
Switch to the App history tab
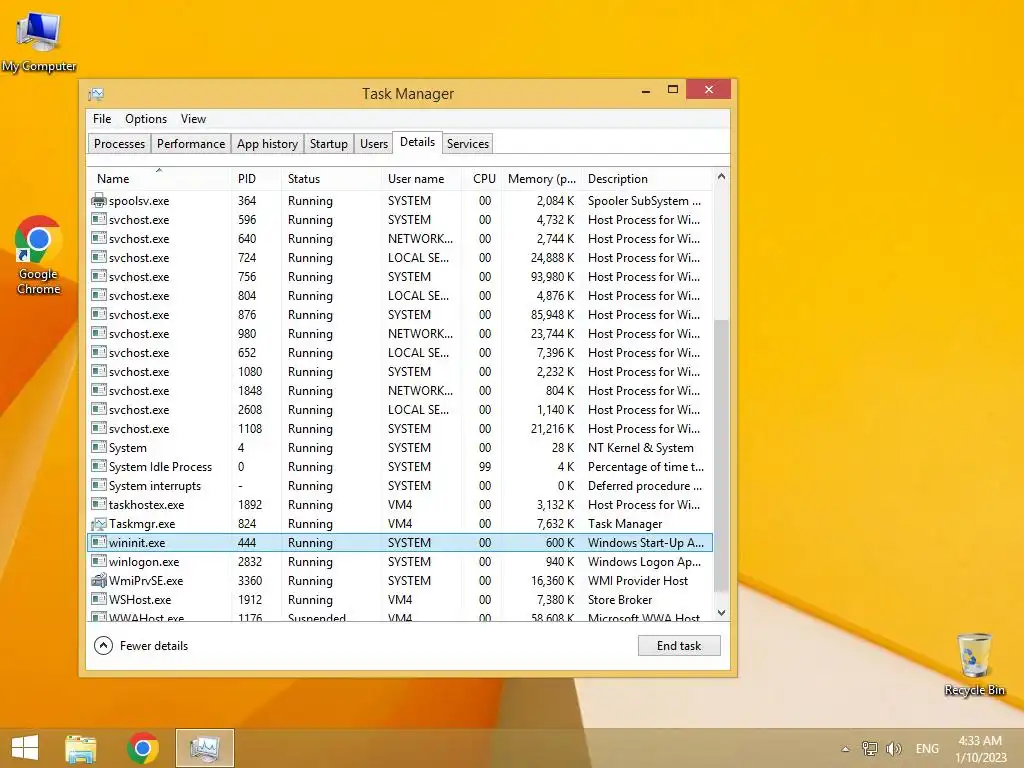point(267,144)
